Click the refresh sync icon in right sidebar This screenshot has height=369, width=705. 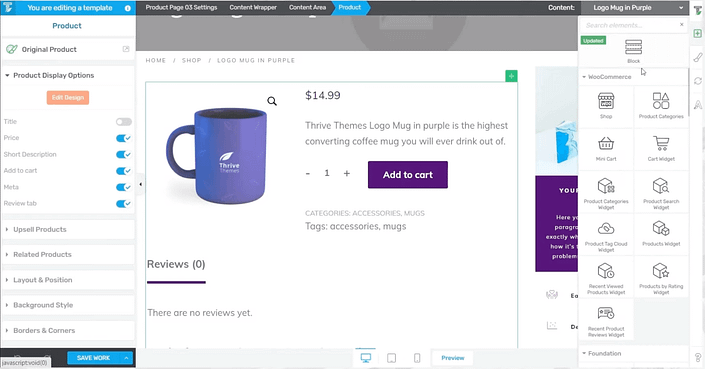click(x=697, y=81)
